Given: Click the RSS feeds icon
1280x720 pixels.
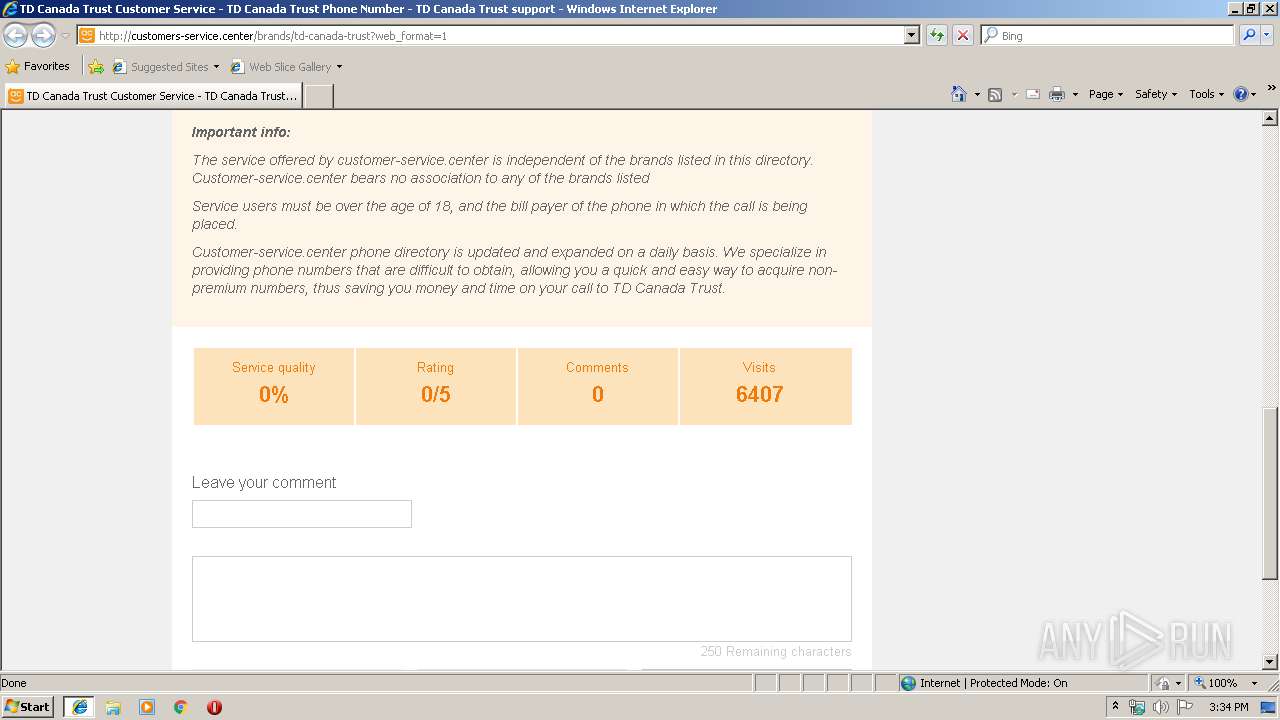Looking at the screenshot, I should pyautogui.click(x=995, y=94).
